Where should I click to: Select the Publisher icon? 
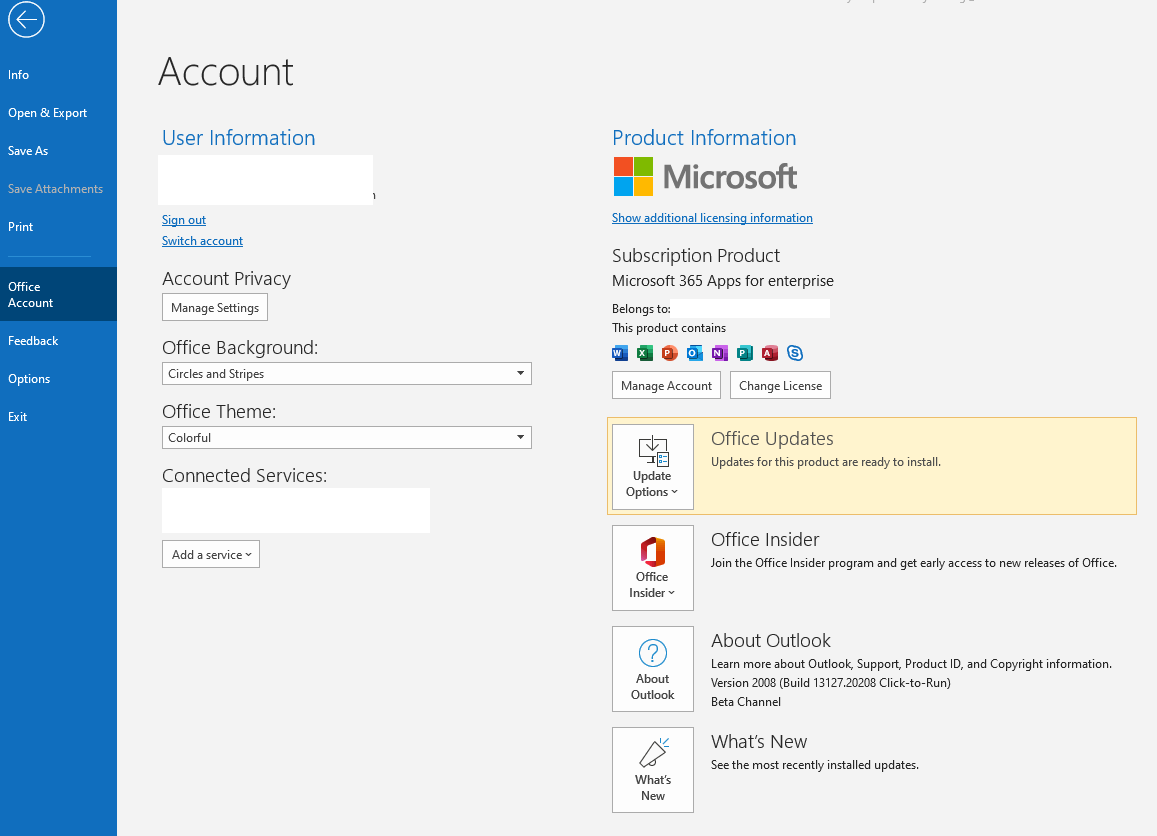coord(744,353)
